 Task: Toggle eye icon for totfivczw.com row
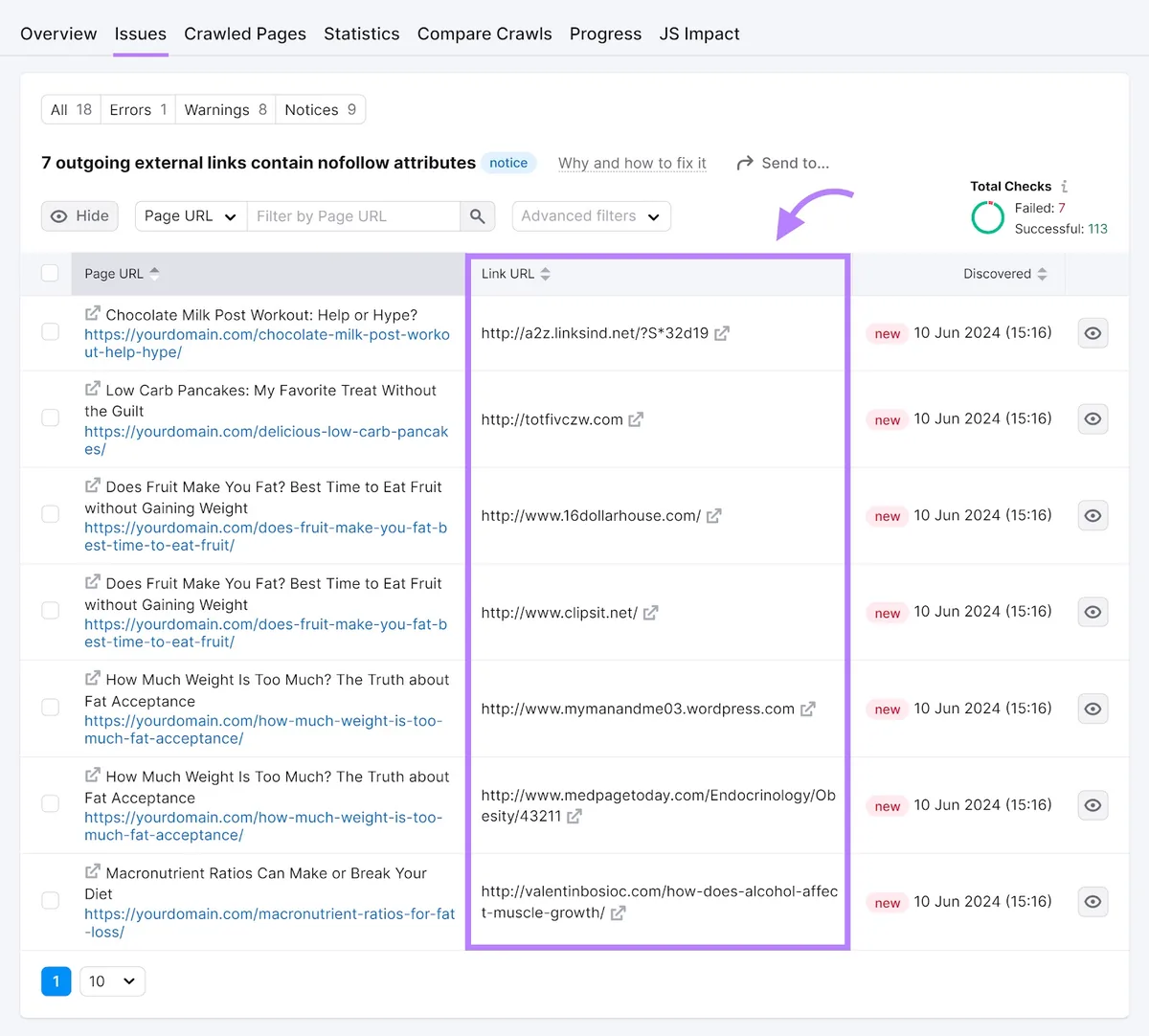[1093, 419]
